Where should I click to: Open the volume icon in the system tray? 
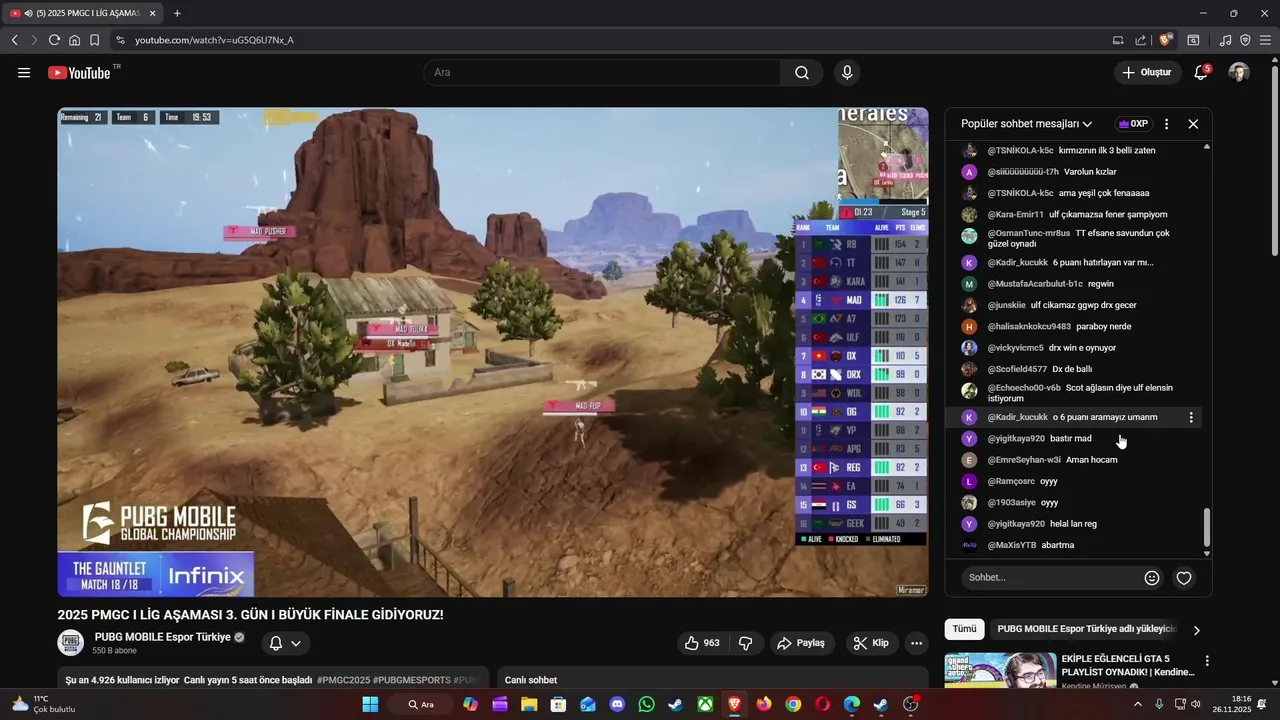pos(1196,704)
